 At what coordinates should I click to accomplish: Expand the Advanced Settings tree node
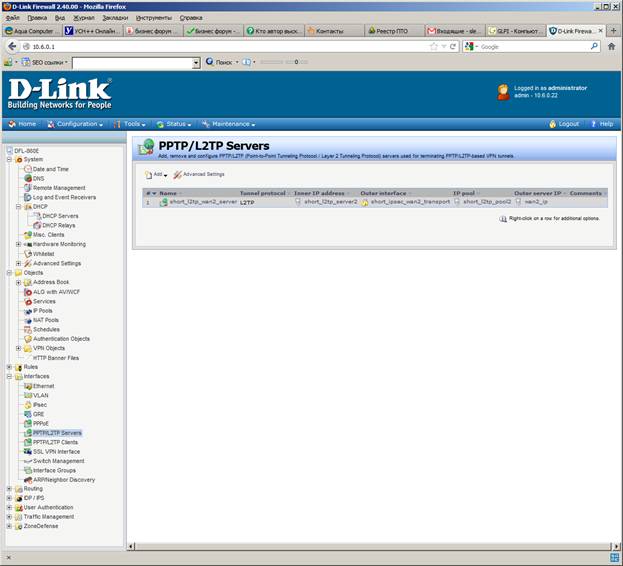point(19,263)
